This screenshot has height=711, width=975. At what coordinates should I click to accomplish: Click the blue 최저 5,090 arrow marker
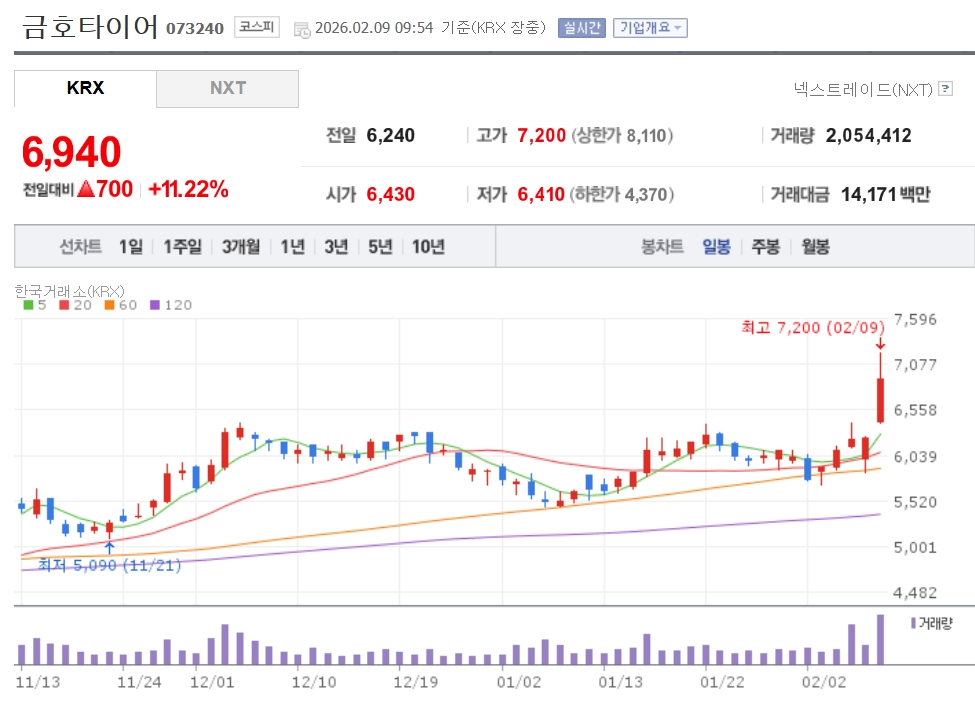[109, 548]
